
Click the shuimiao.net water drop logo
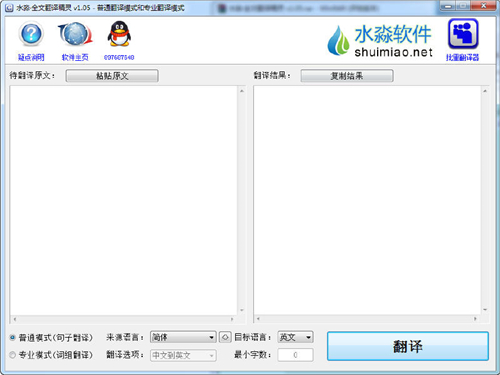click(x=338, y=41)
